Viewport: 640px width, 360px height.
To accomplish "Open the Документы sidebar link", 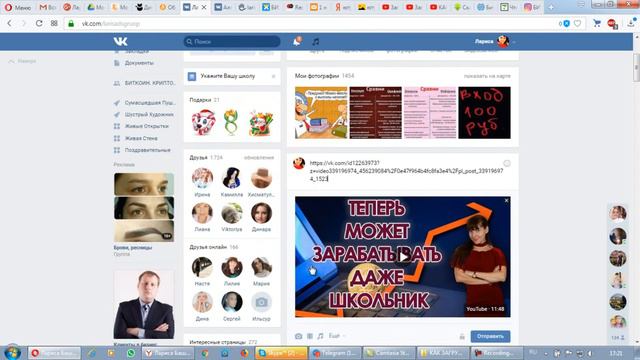I will pos(139,63).
